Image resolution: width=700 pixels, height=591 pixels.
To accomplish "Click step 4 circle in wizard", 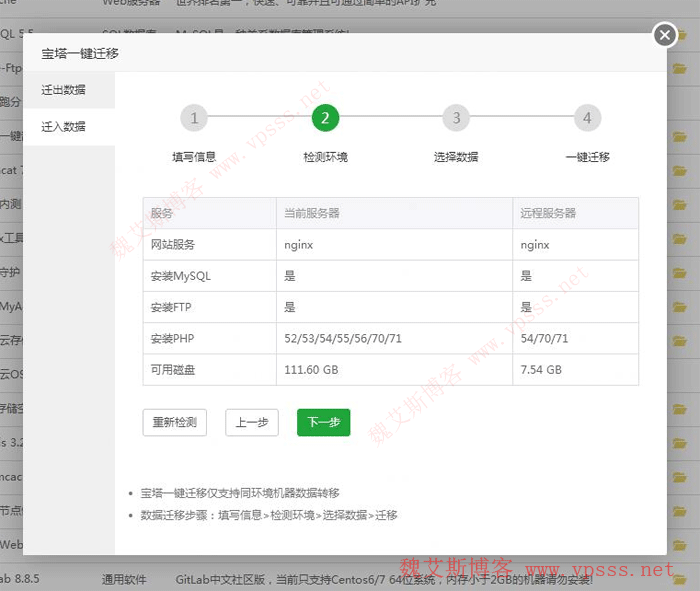I will pos(587,118).
